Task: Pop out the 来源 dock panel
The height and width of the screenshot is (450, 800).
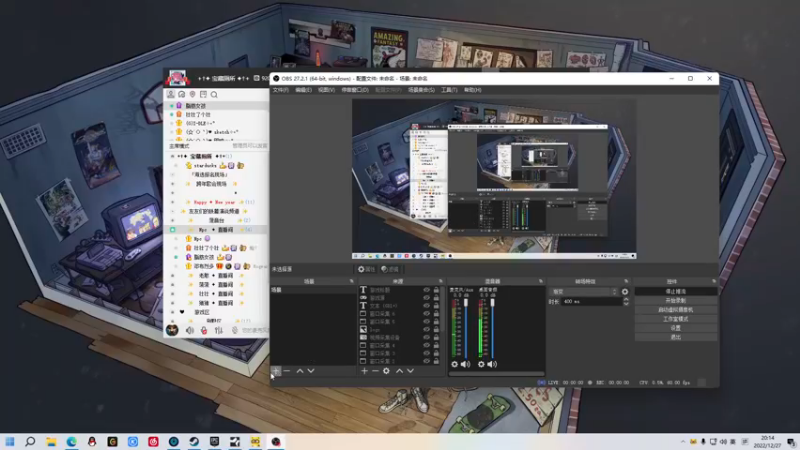Action: (441, 281)
